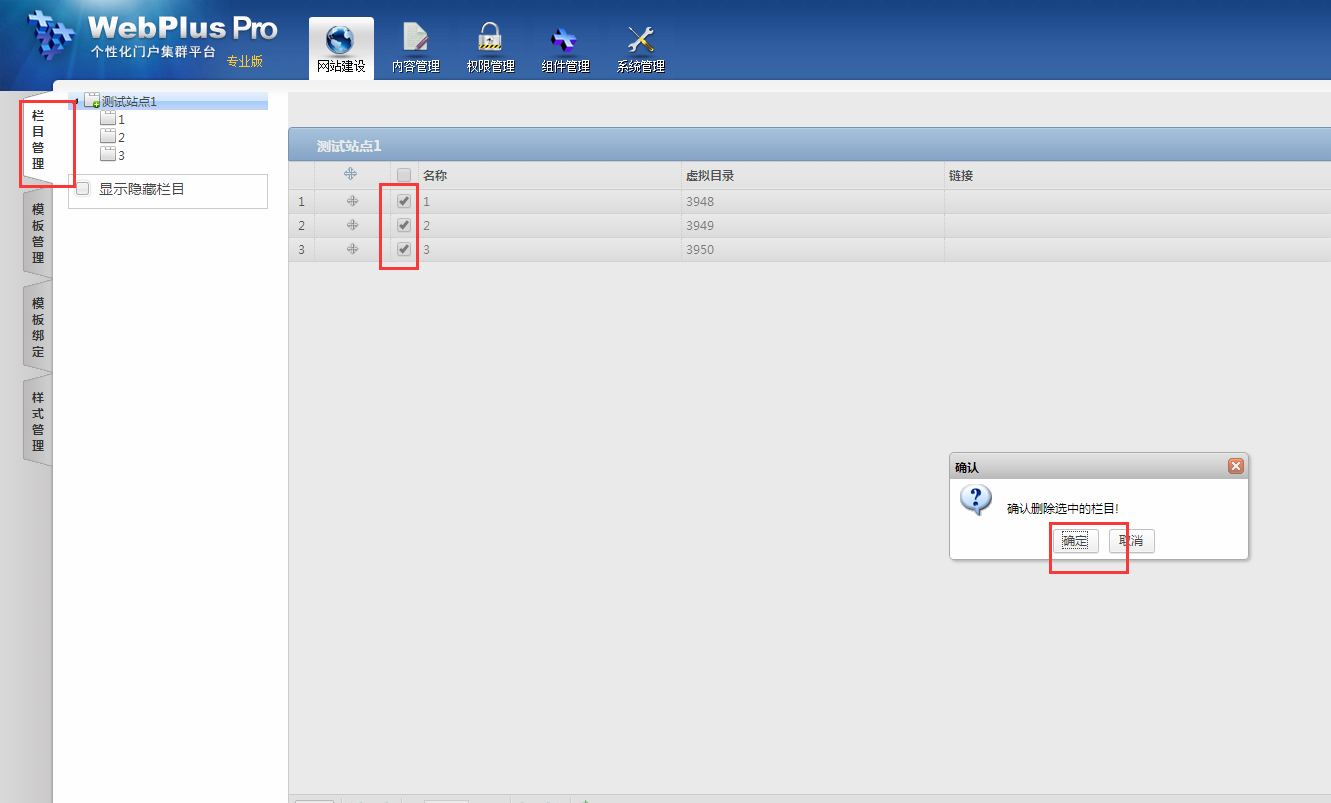The image size is (1331, 803).
Task: Open 内容管理 document icon in top navigation
Action: 415,38
